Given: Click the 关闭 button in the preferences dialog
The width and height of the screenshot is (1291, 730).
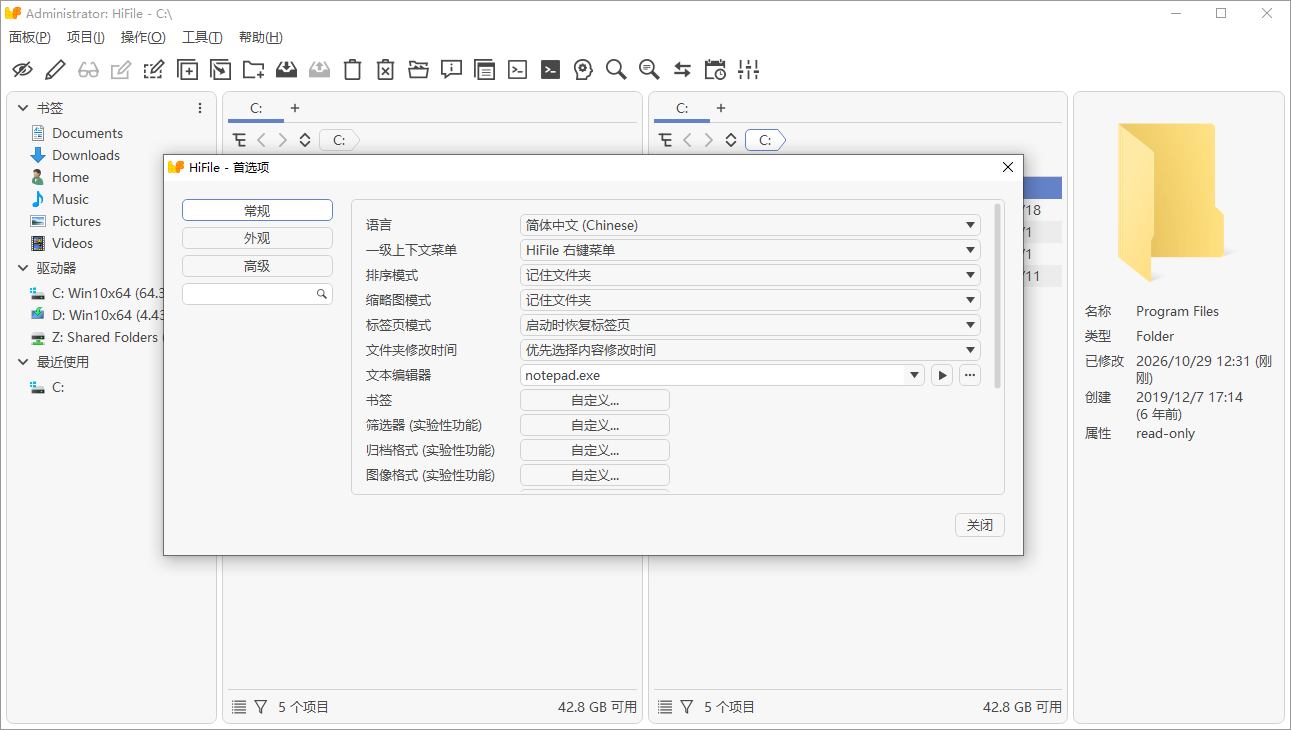Looking at the screenshot, I should click(980, 525).
